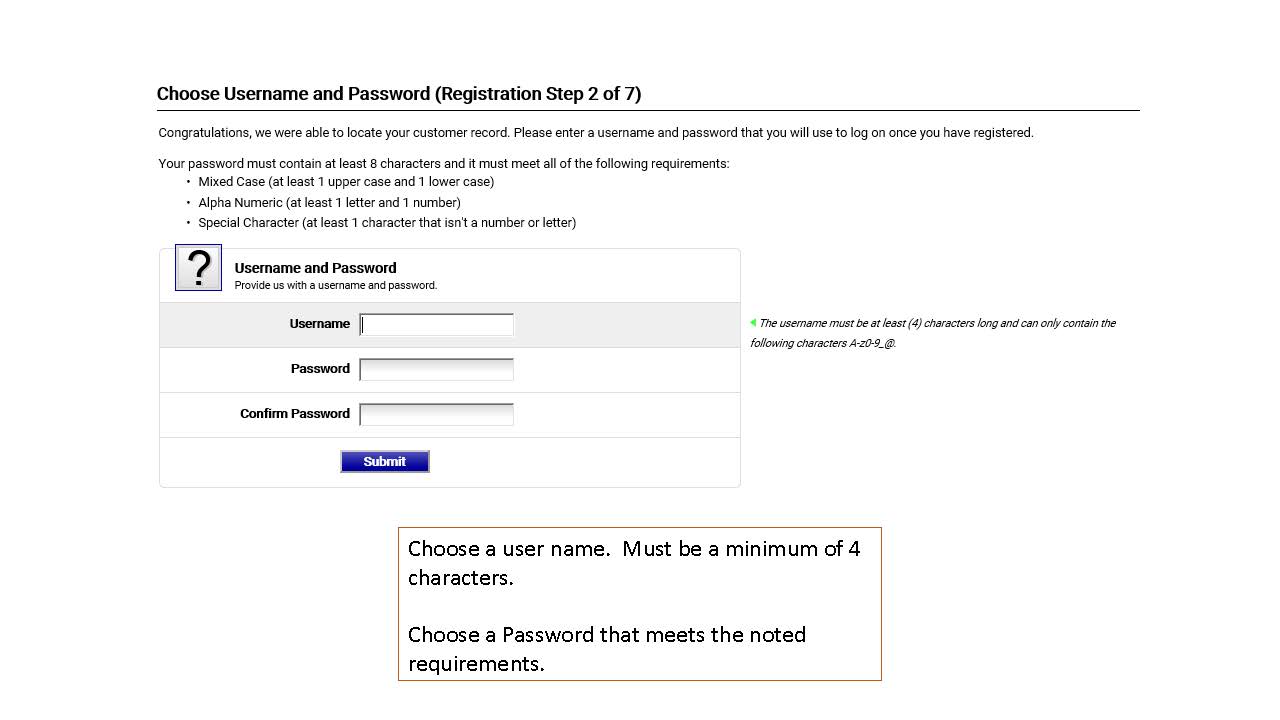Click the Confirm Password label
1280x720 pixels.
click(x=294, y=414)
